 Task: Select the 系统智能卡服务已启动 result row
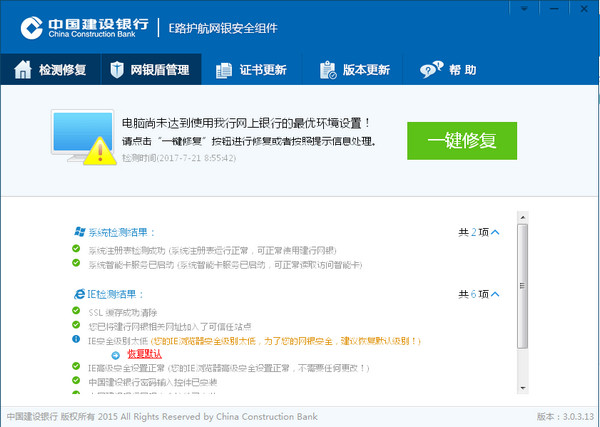click(x=225, y=265)
